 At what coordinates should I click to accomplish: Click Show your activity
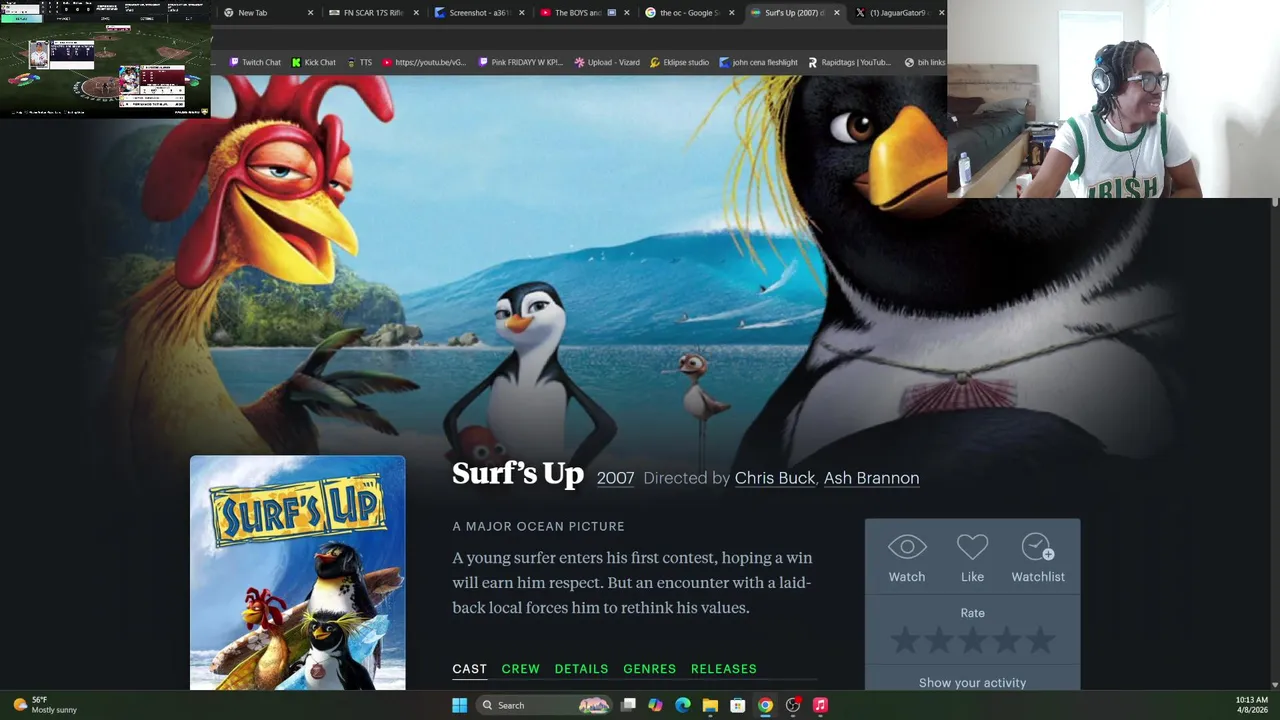[972, 683]
